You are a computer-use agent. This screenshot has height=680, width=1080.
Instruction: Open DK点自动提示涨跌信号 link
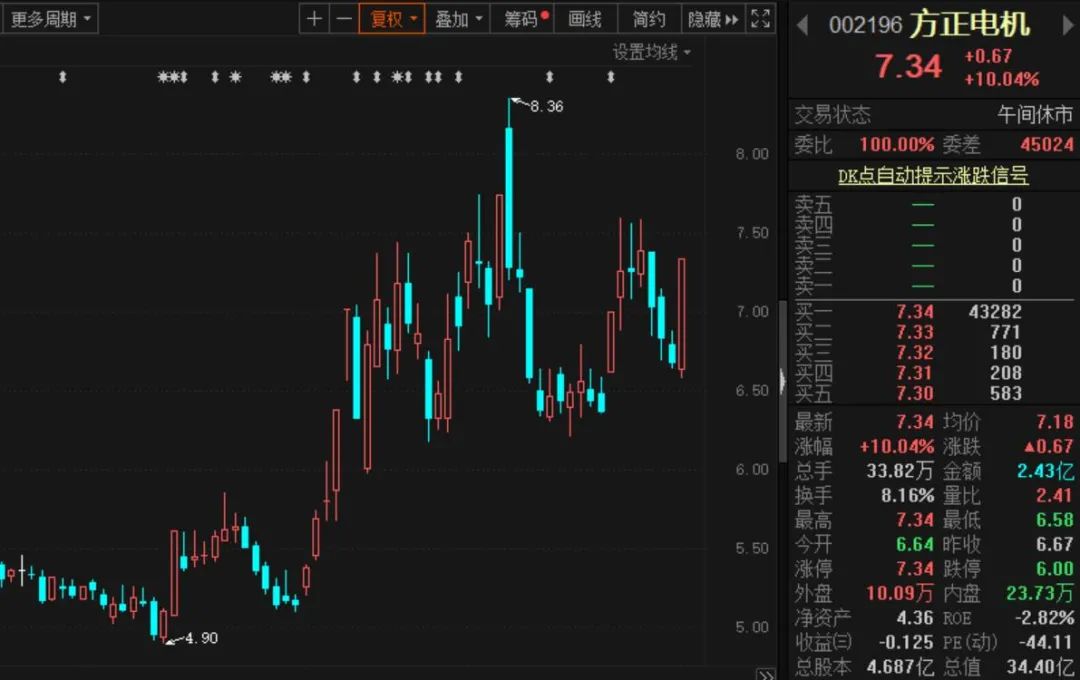933,175
